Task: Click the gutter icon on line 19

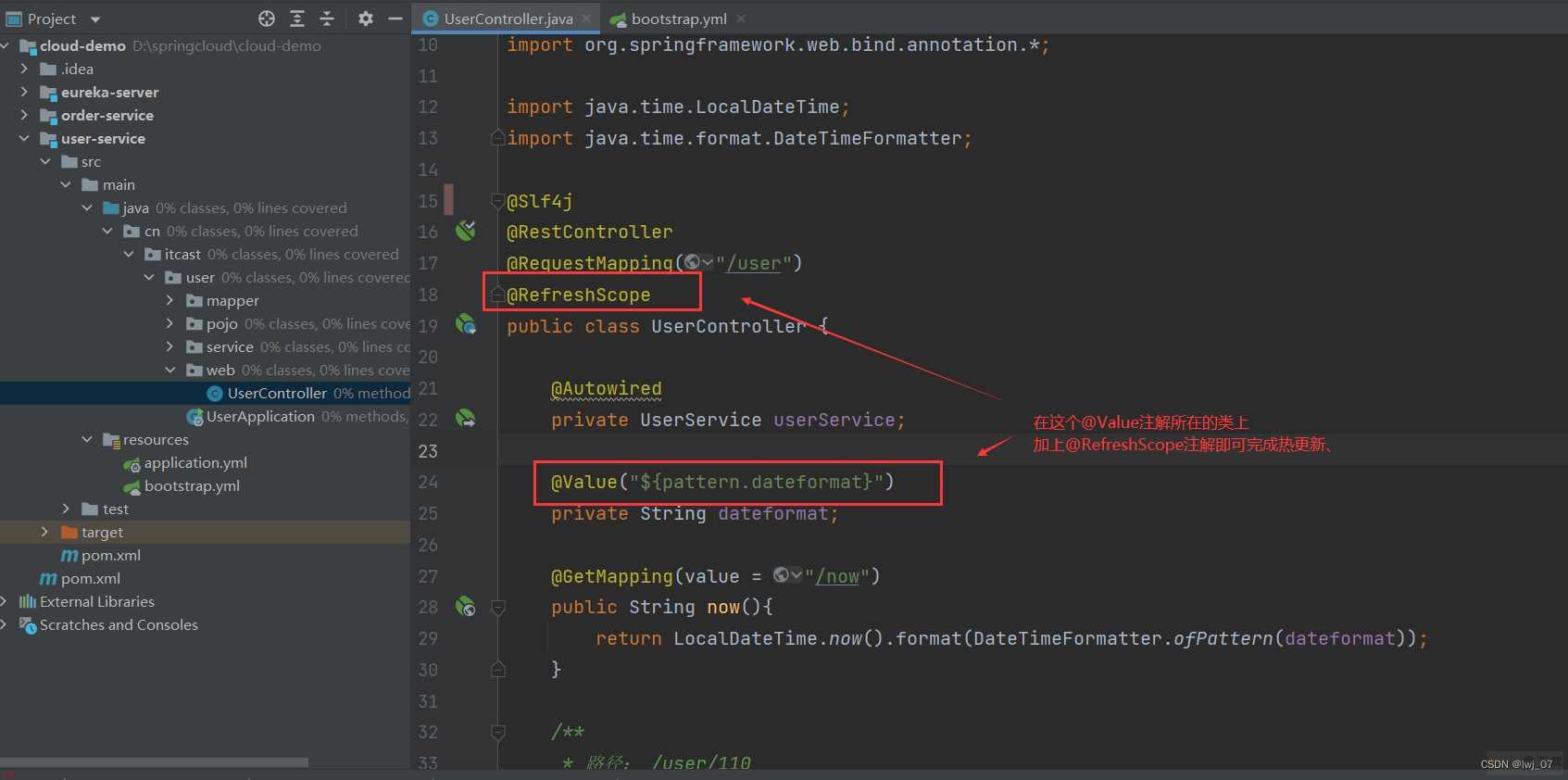Action: 466,324
